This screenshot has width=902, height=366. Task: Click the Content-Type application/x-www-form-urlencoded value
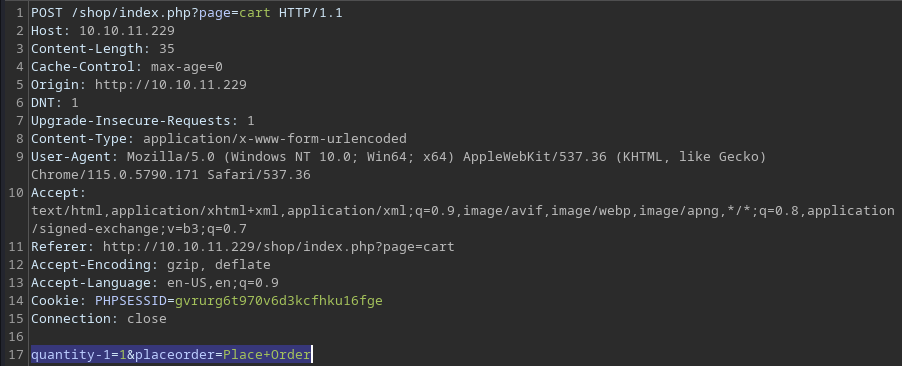click(x=275, y=139)
